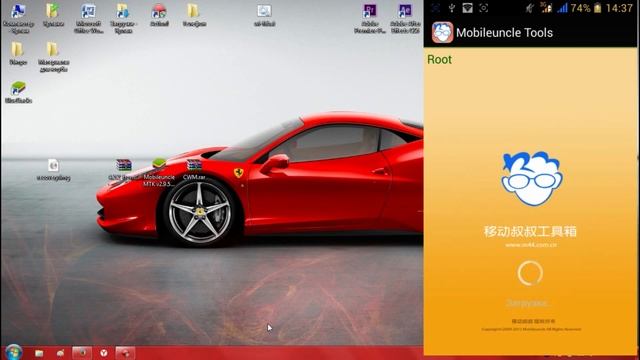The width and height of the screenshot is (640, 360).
Task: Open the folder shortcut with blue arrow
Action: (123, 11)
